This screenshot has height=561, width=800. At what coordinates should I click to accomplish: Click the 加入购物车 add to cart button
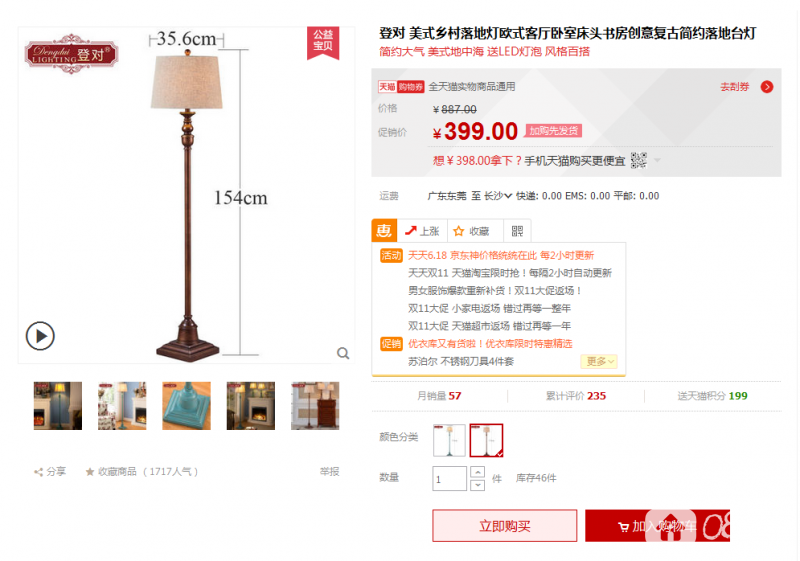click(657, 526)
